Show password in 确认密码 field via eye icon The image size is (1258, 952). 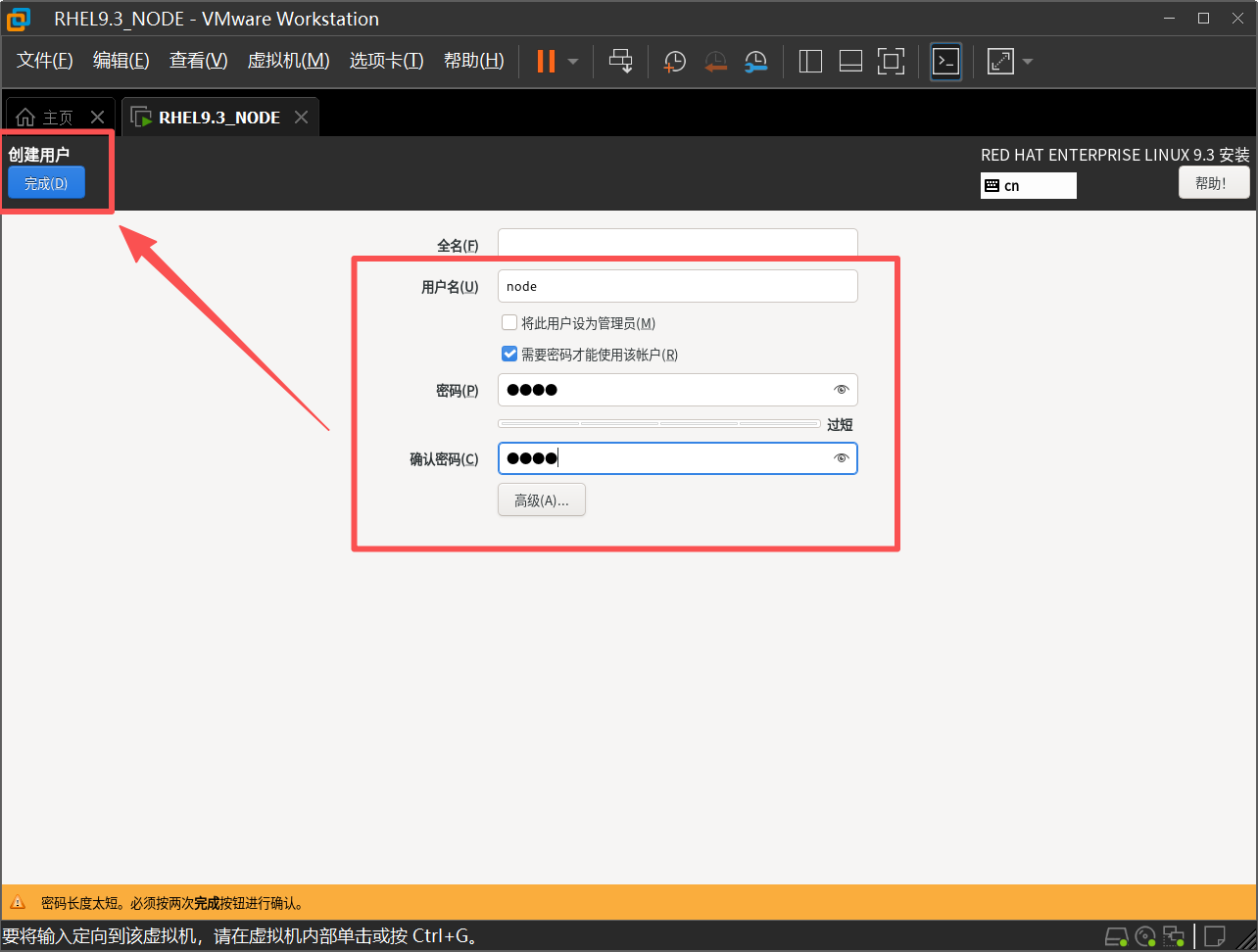841,458
